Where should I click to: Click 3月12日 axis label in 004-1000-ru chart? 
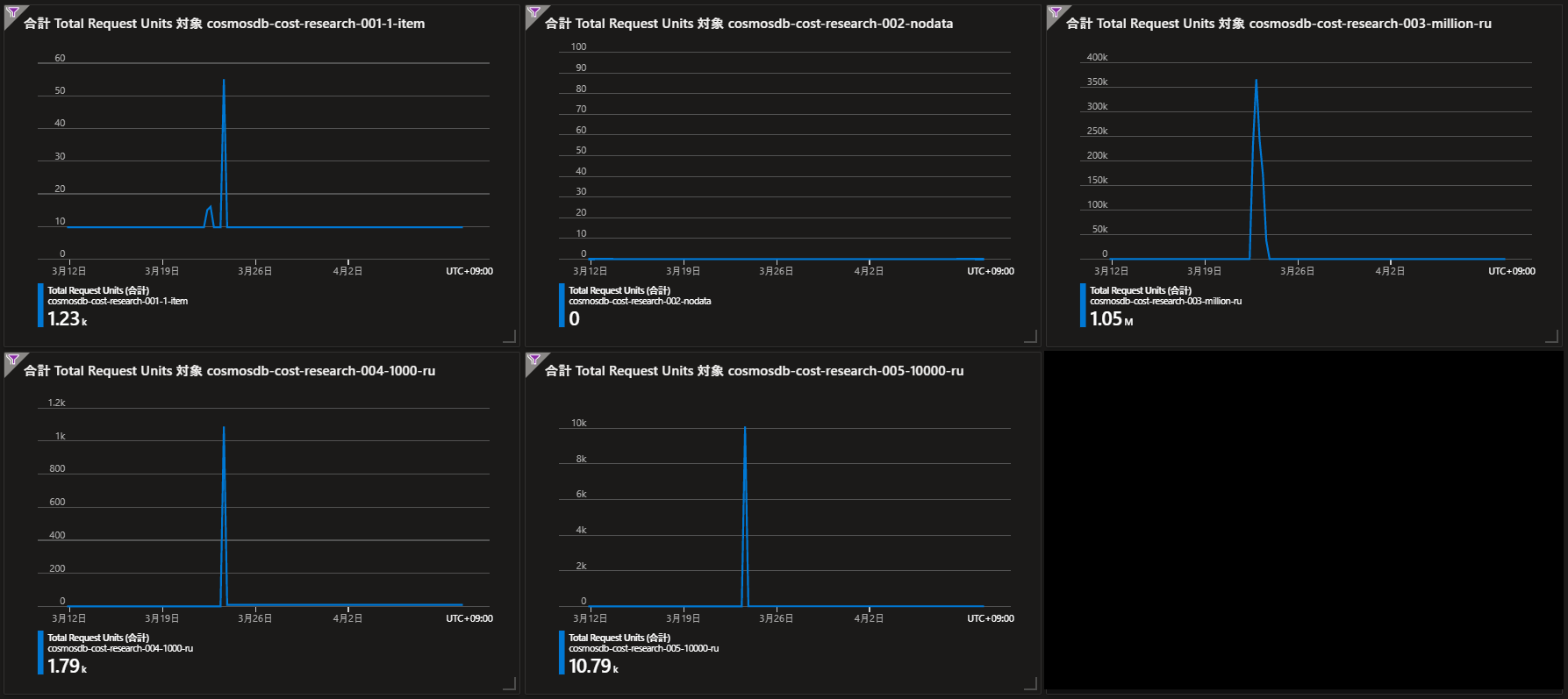69,619
